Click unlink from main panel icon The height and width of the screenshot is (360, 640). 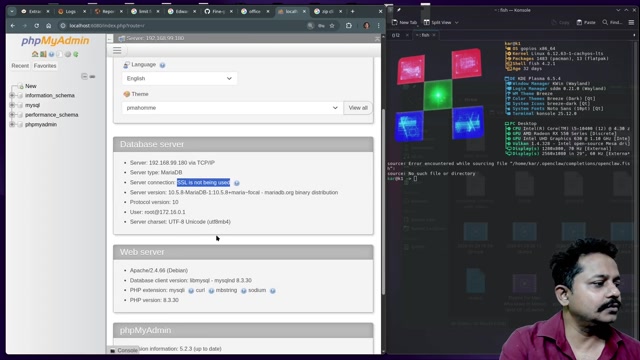pyautogui.click(x=93, y=76)
